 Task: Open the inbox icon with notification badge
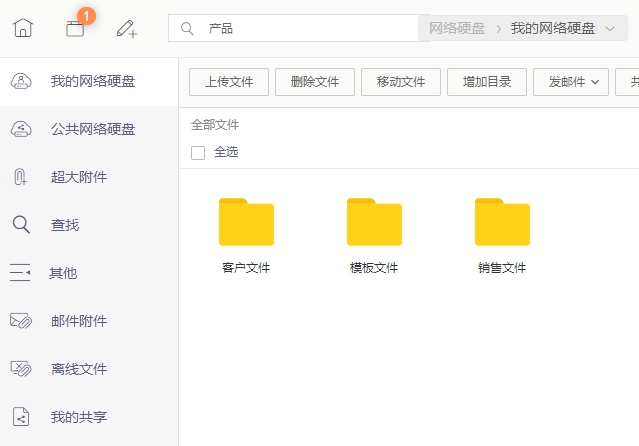click(75, 28)
